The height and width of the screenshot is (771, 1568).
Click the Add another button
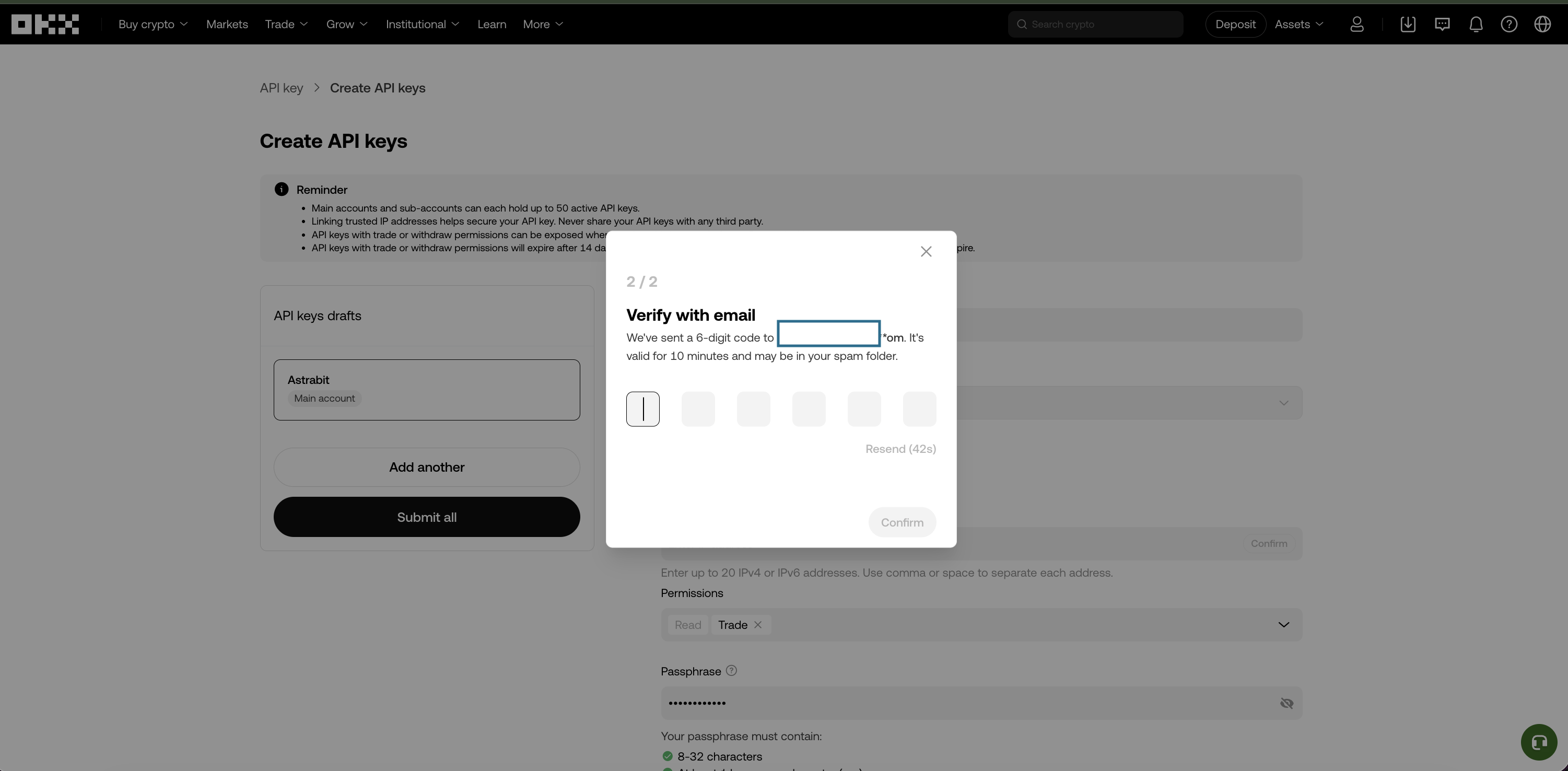tap(426, 468)
